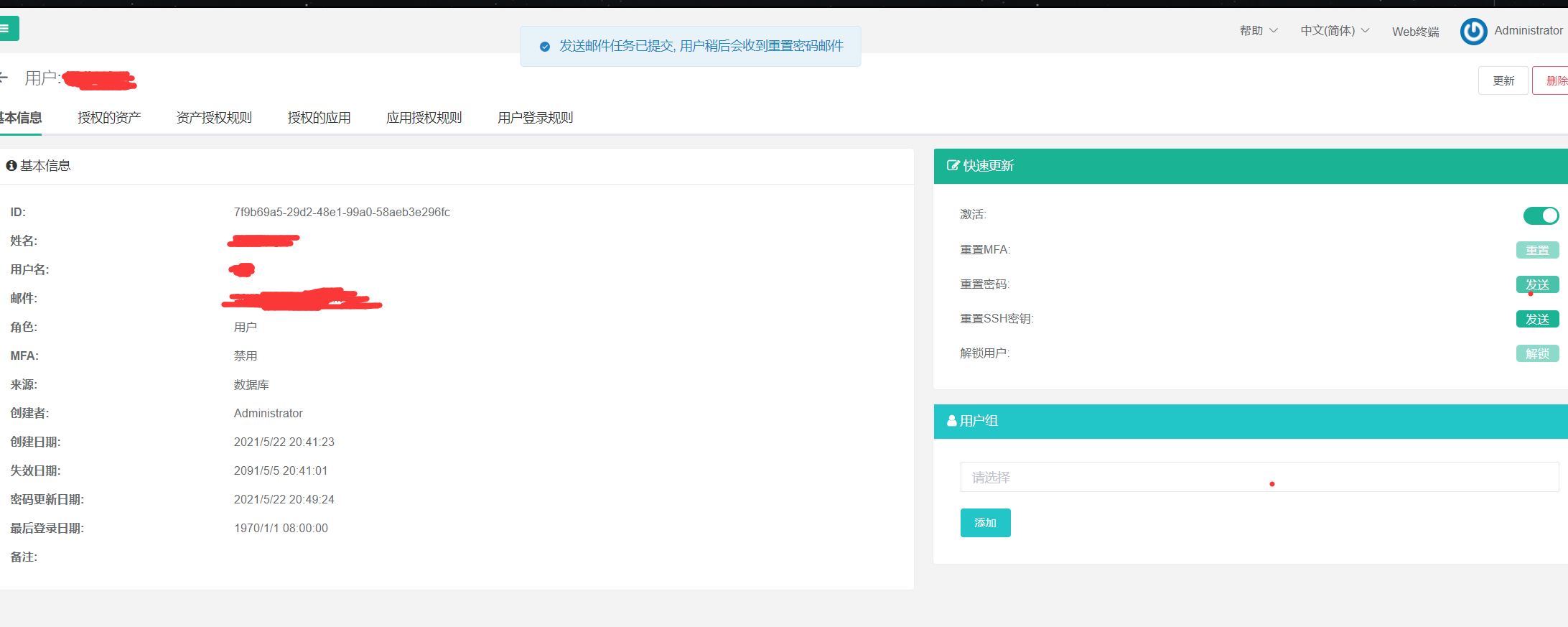The width and height of the screenshot is (1568, 627).
Task: Click the edit icon in 快速更新 header
Action: point(953,166)
